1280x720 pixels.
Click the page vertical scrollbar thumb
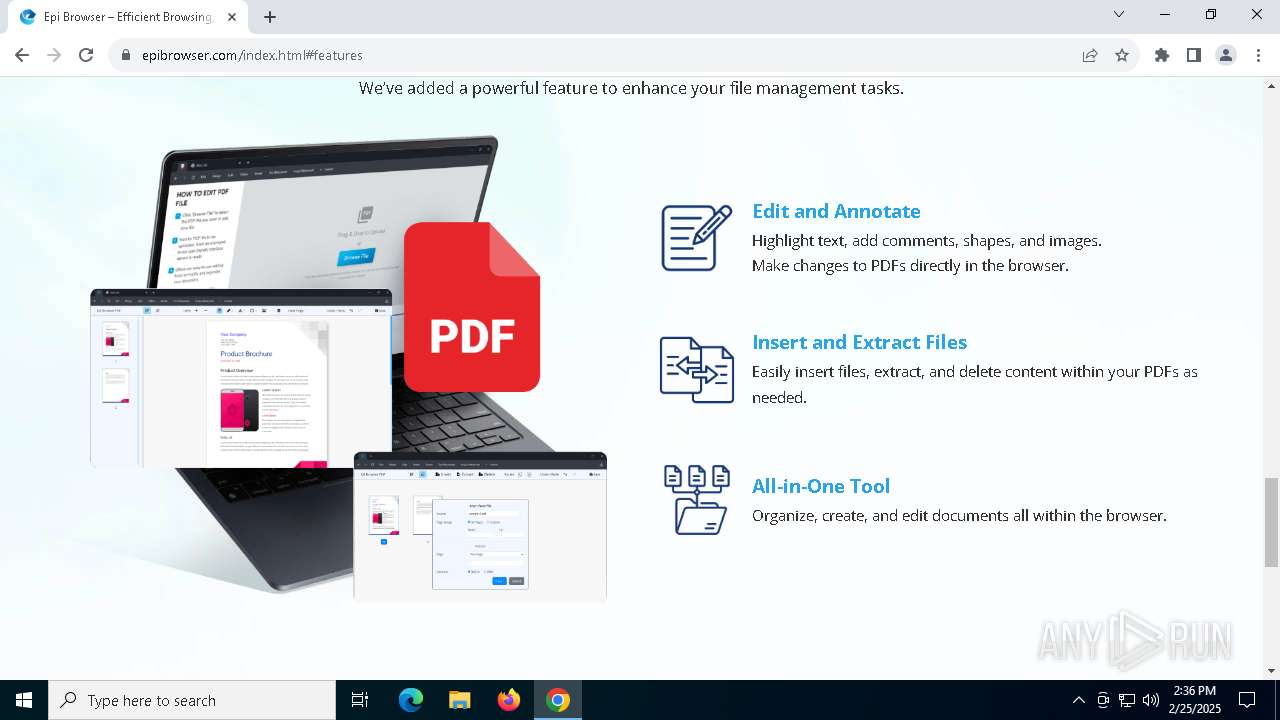[x=1271, y=522]
